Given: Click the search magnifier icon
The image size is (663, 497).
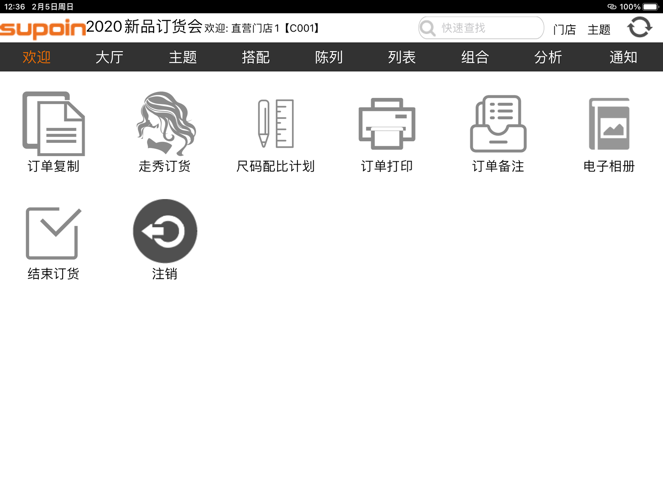Looking at the screenshot, I should 427,28.
